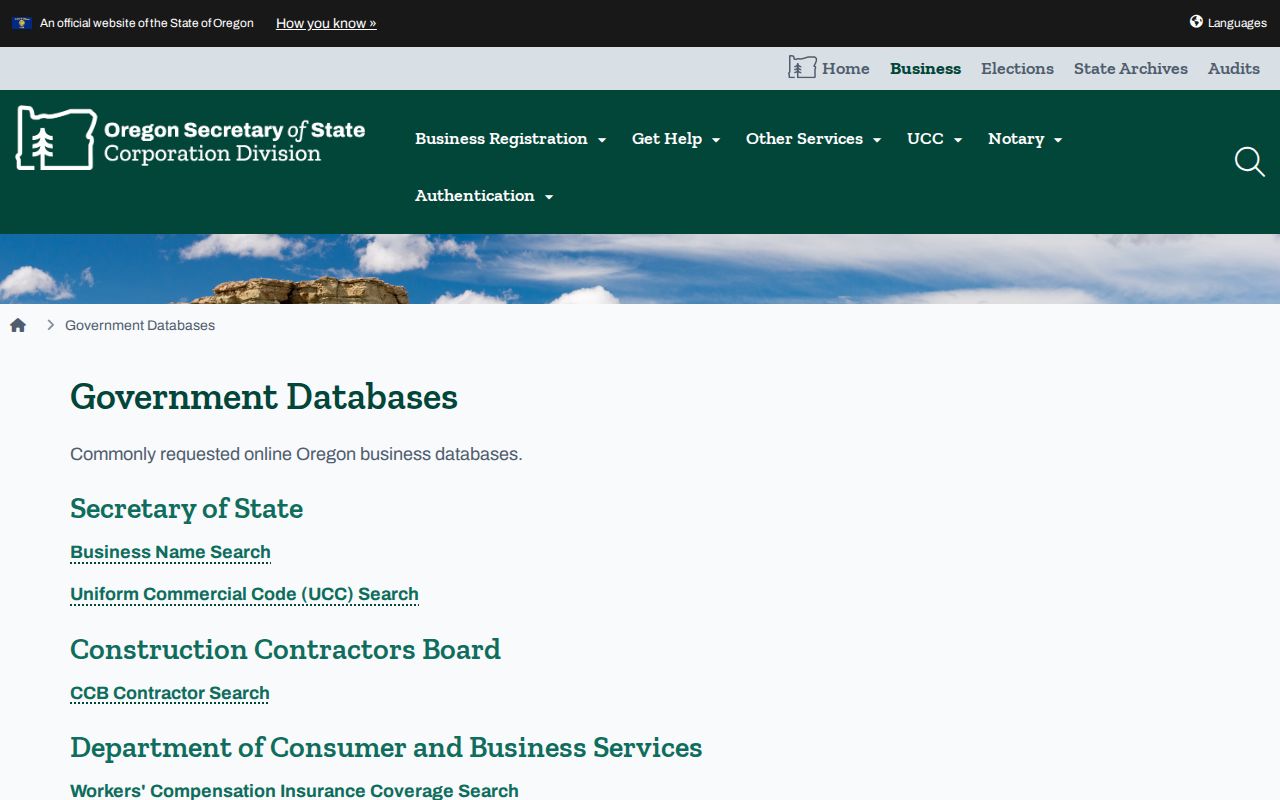The height and width of the screenshot is (800, 1280).
Task: Click the Oregon state logo in header
Action: (x=56, y=138)
